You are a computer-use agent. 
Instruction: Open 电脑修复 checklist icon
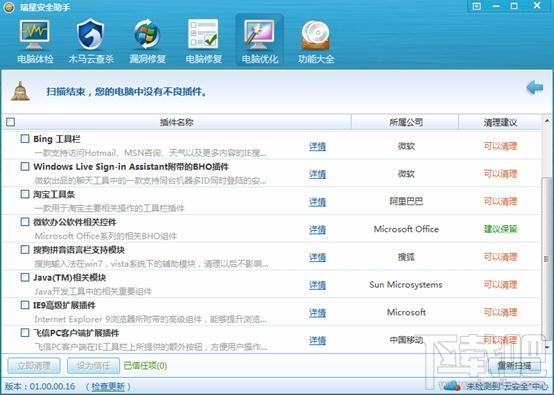pos(204,35)
